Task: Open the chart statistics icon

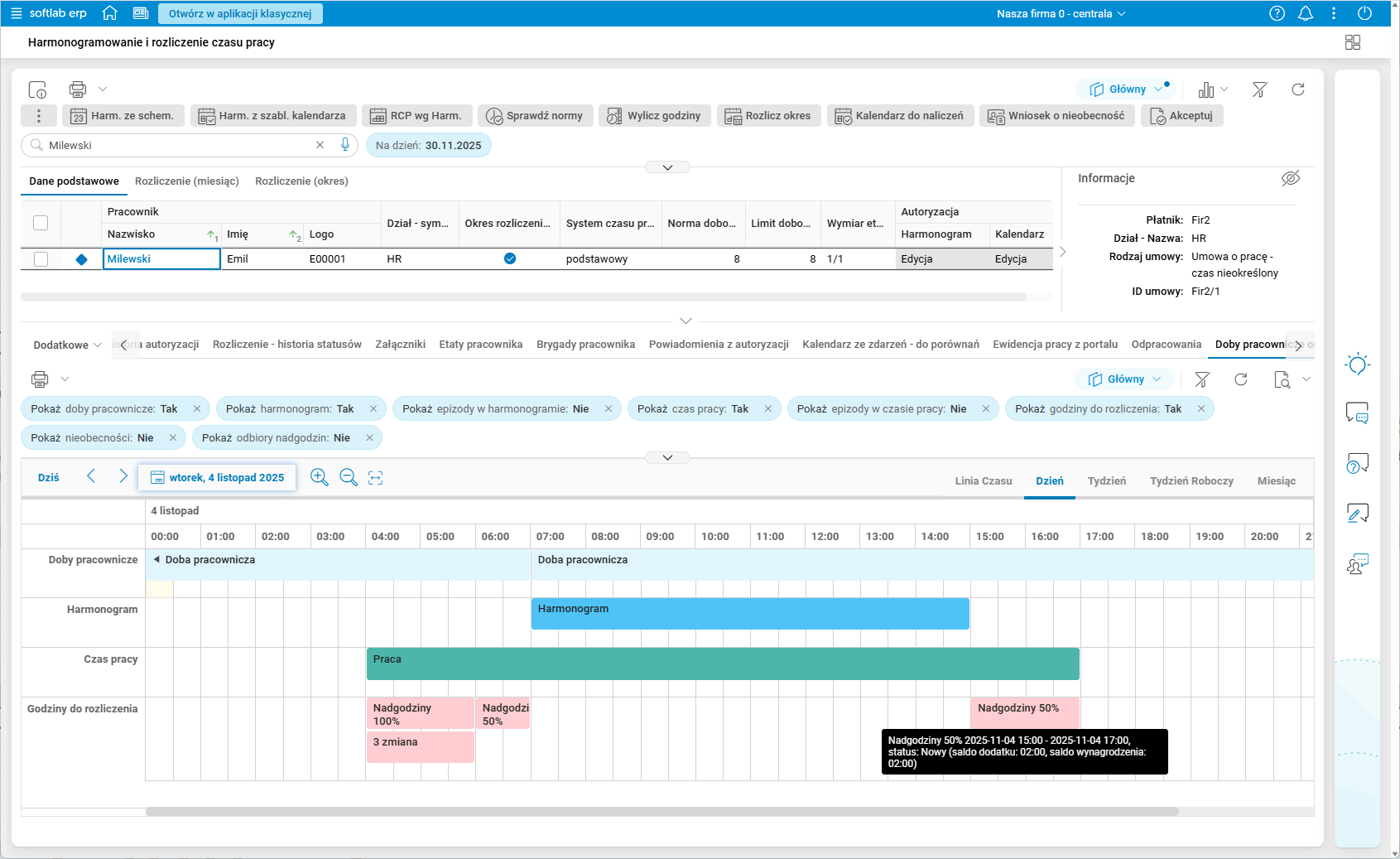Action: [x=1206, y=89]
